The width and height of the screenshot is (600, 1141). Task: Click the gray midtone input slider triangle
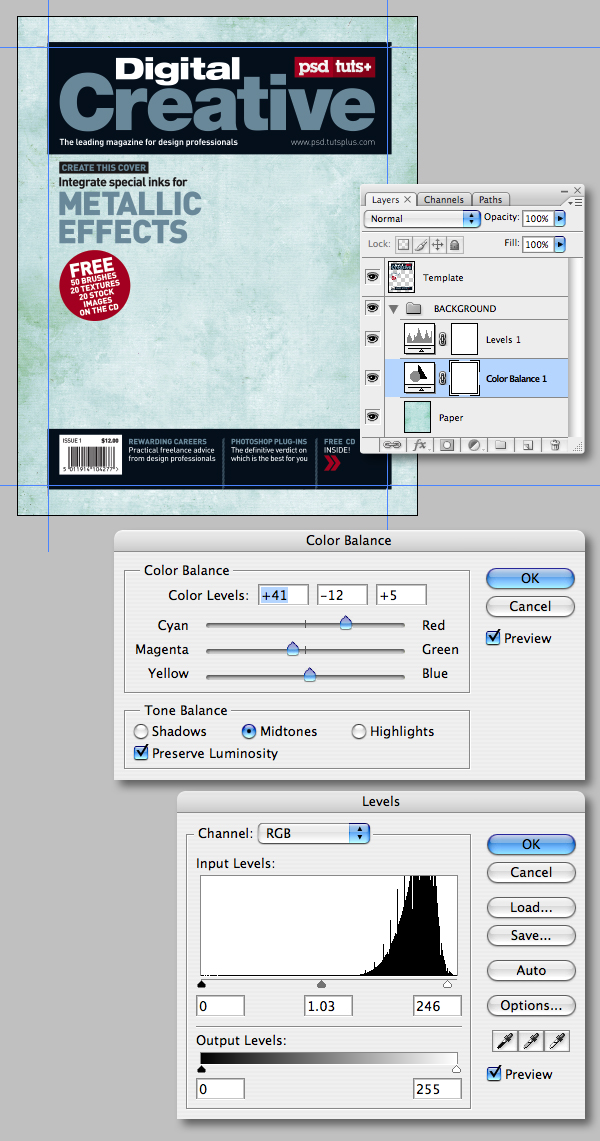tap(322, 985)
